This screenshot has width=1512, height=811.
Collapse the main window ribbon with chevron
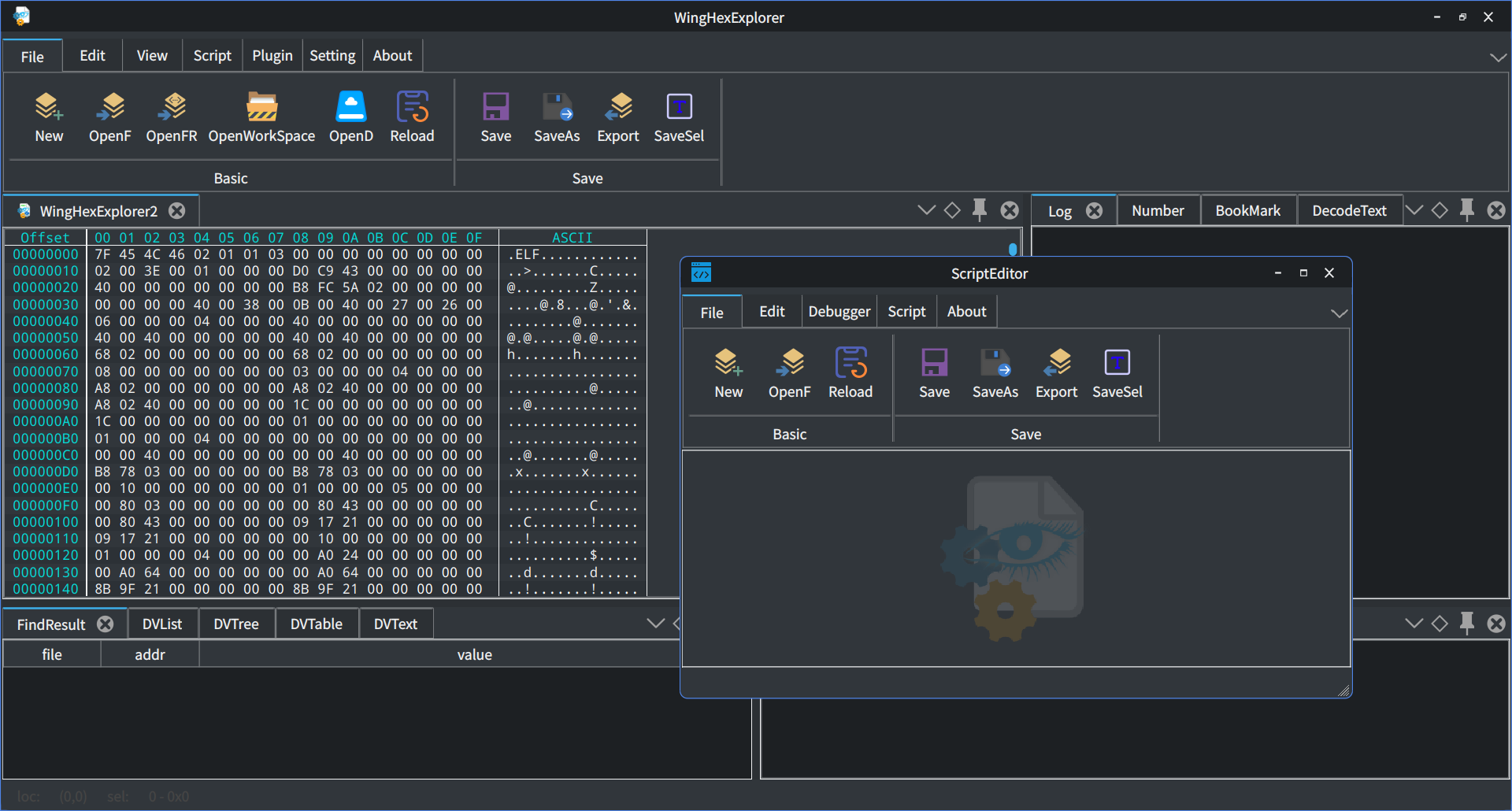pyautogui.click(x=1498, y=57)
